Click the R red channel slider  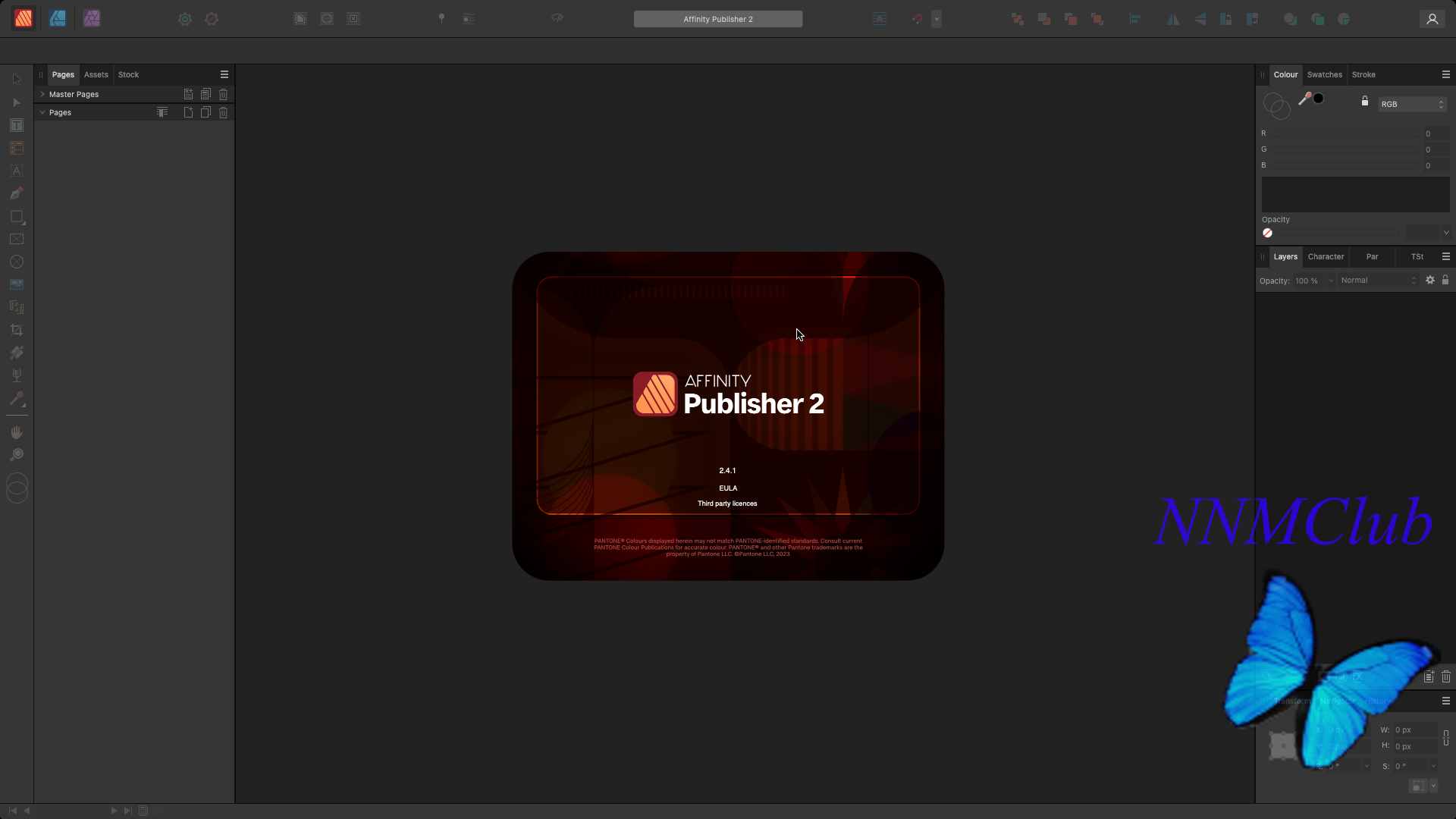click(x=1346, y=133)
